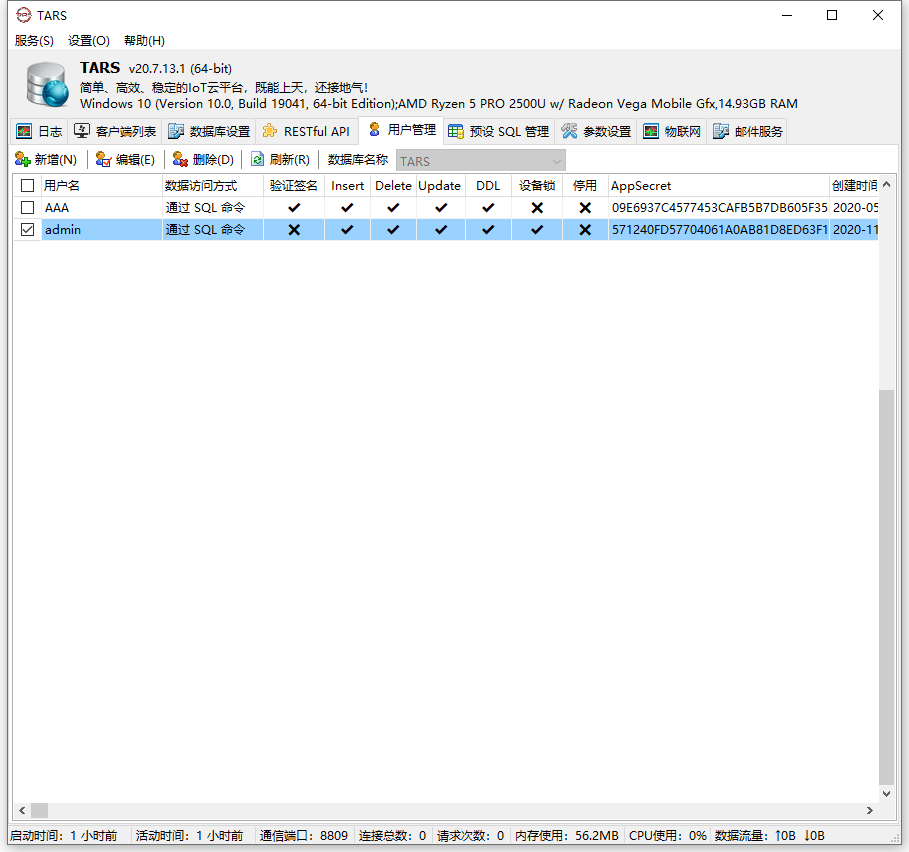Click the 编辑 edit-user icon

pos(103,159)
